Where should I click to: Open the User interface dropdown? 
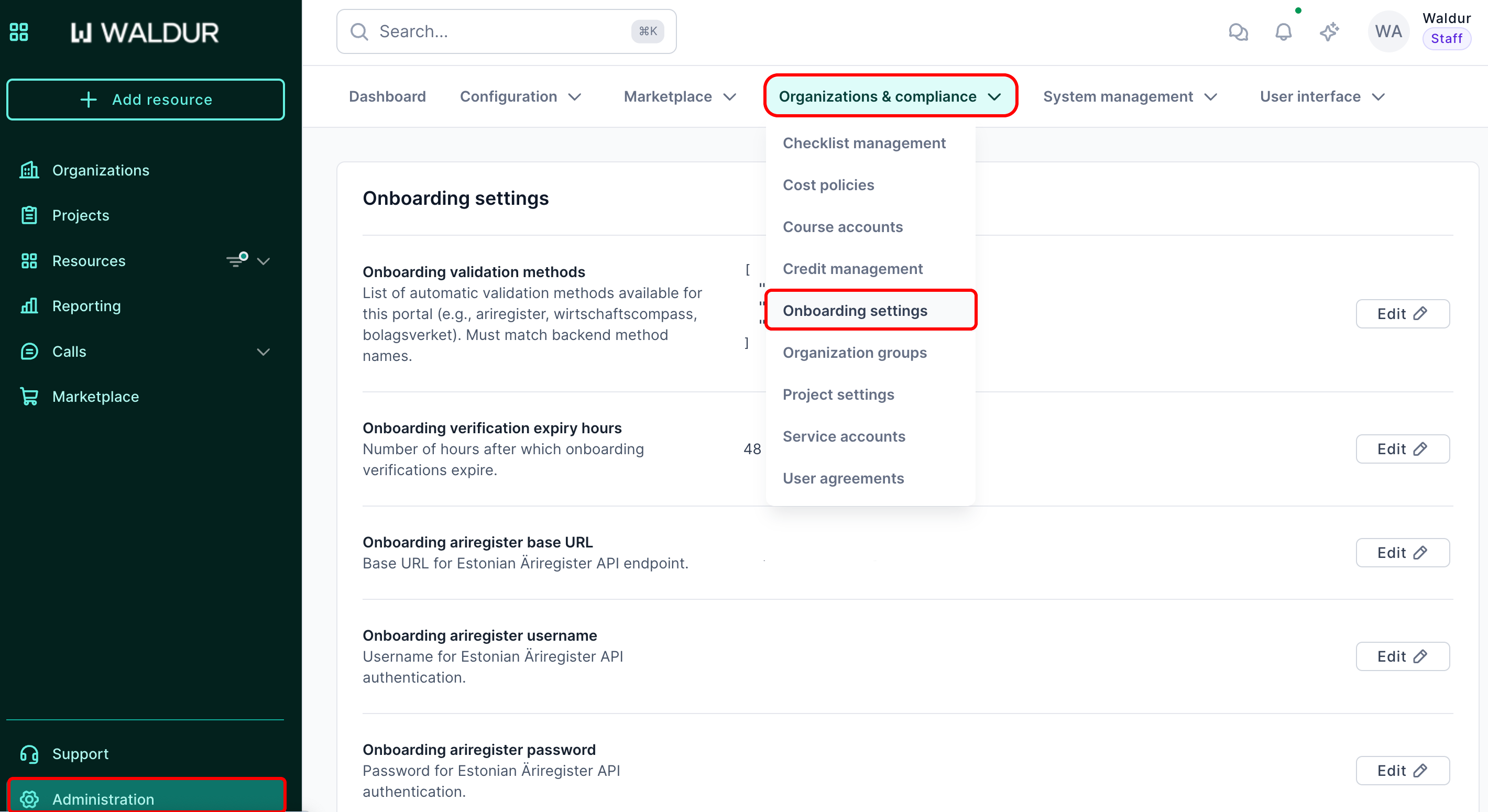1321,96
